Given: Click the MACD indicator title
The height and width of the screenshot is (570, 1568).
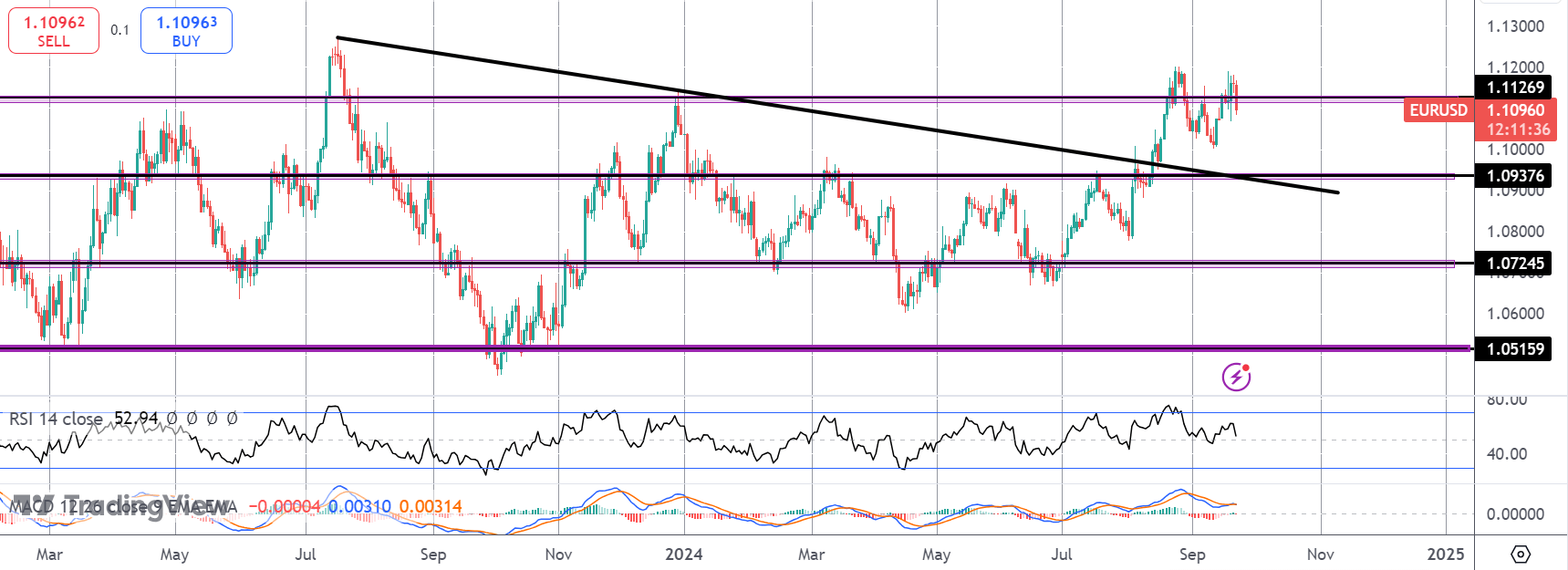Looking at the screenshot, I should point(122,506).
